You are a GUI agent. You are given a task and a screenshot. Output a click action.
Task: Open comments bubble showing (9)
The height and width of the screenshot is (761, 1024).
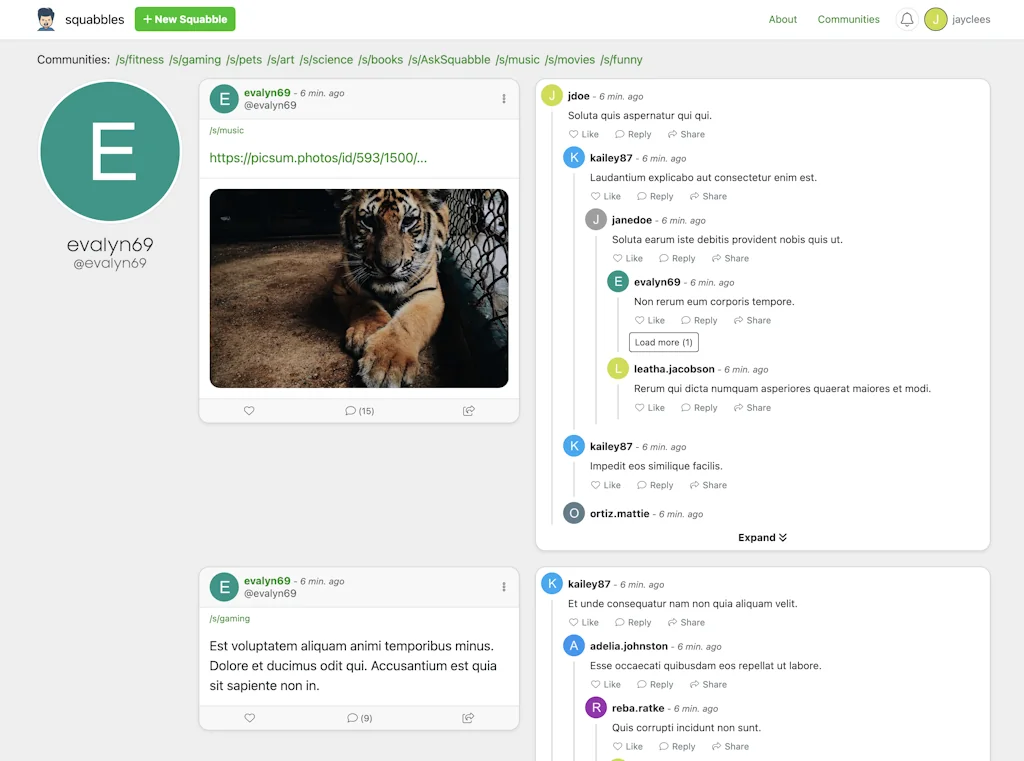coord(359,718)
